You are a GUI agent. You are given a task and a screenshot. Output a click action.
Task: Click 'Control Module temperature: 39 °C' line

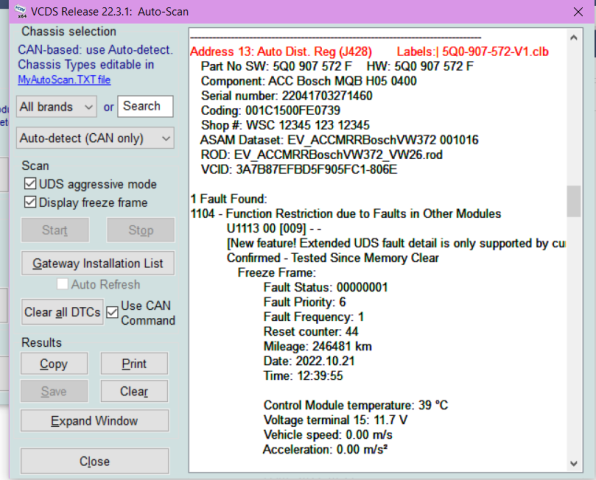[356, 405]
